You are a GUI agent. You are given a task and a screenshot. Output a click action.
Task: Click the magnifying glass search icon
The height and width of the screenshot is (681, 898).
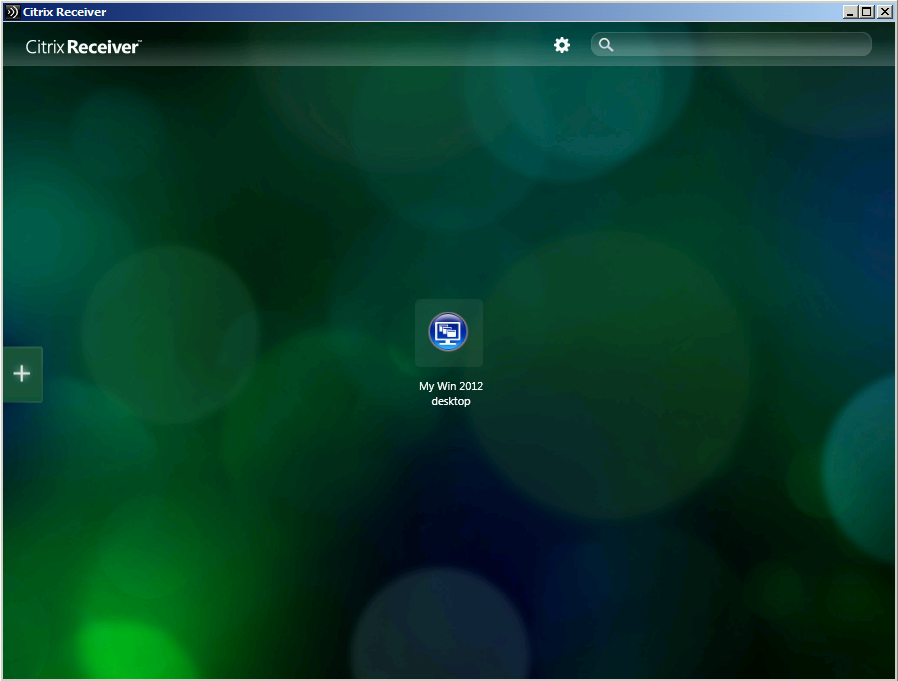[606, 45]
